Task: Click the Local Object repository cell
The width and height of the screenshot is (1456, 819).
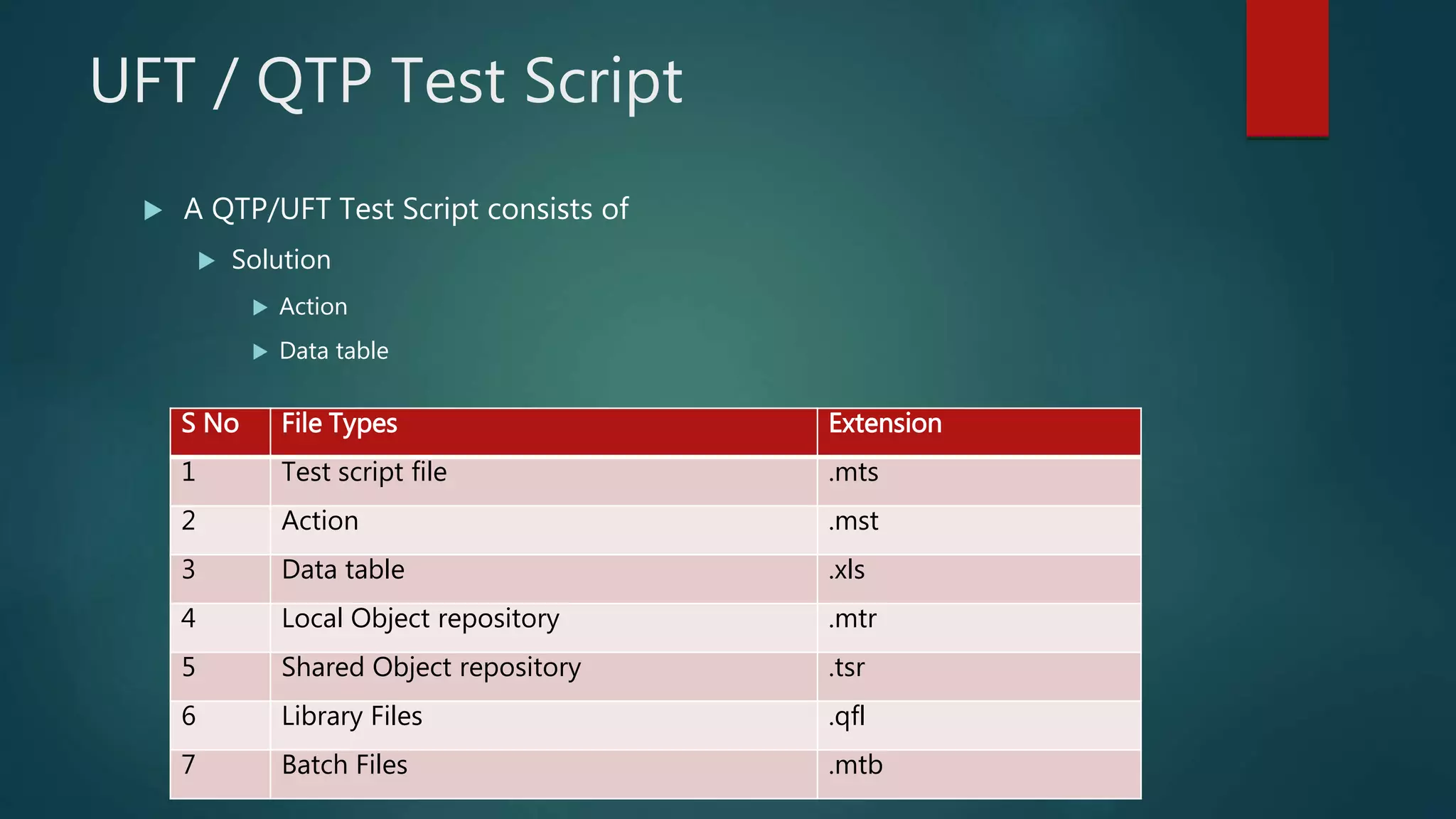Action: [x=544, y=628]
